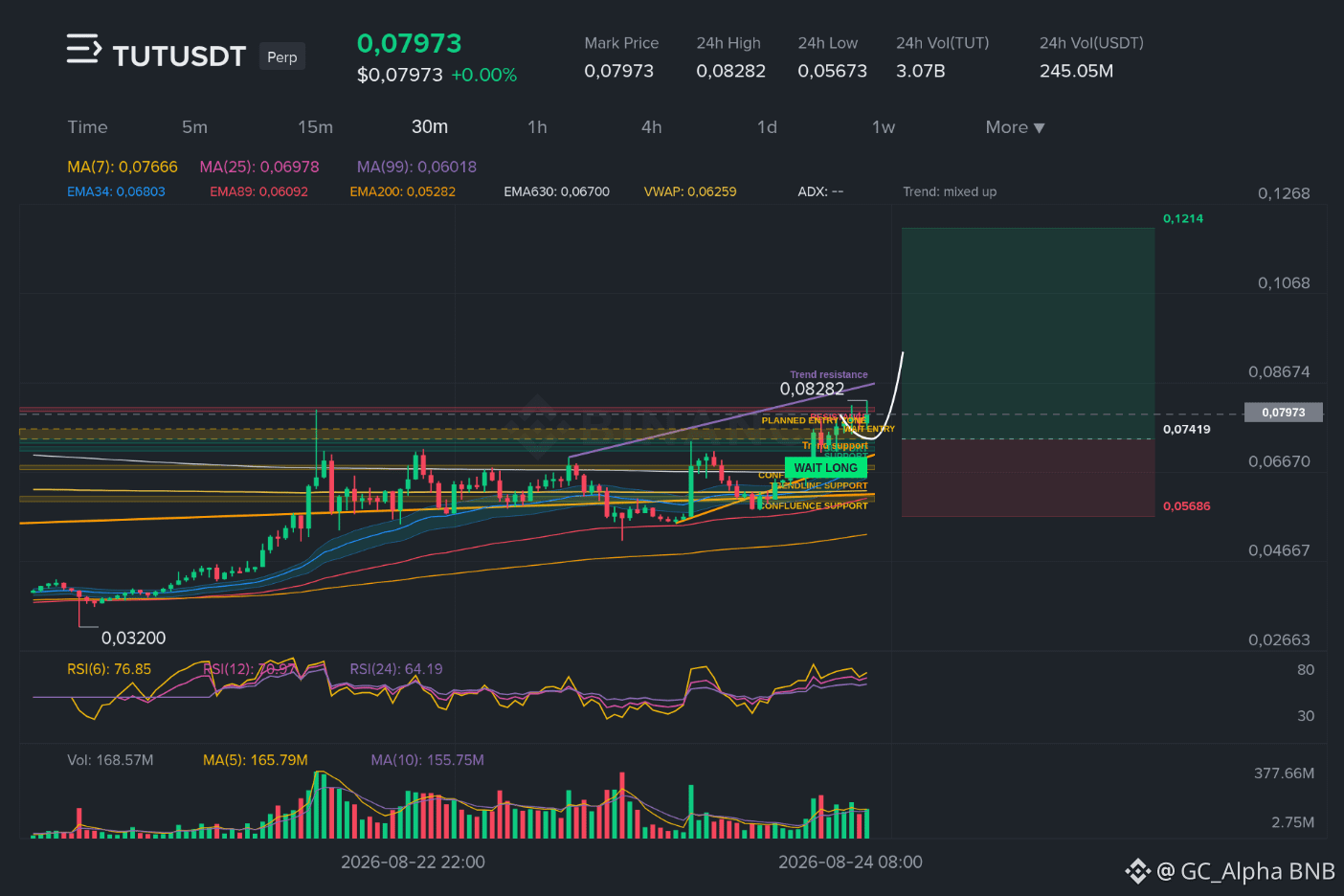
Task: Click the green WAIT LONG label on chart
Action: click(x=825, y=467)
